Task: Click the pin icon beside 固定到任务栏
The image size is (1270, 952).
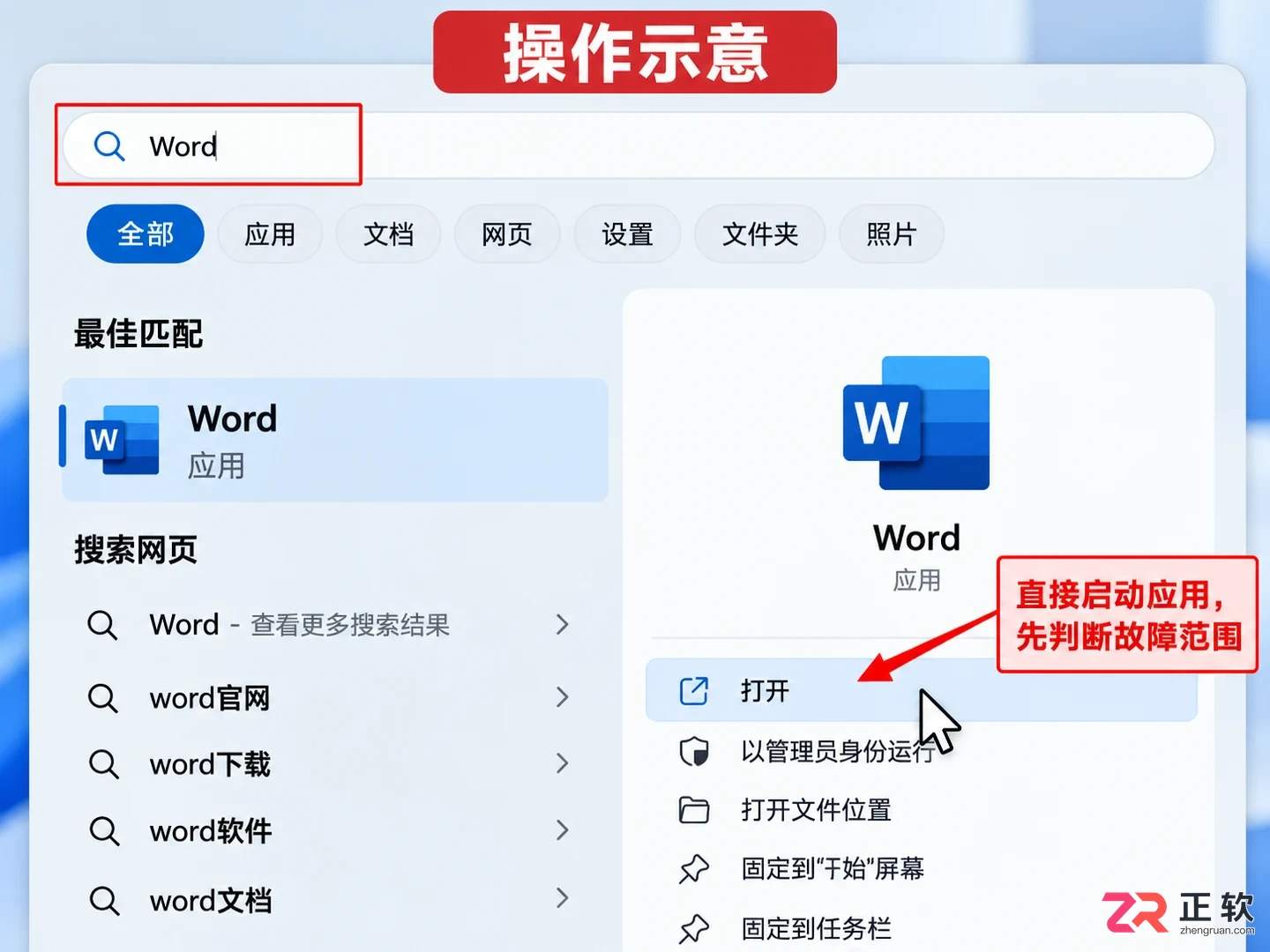Action: pos(694,929)
